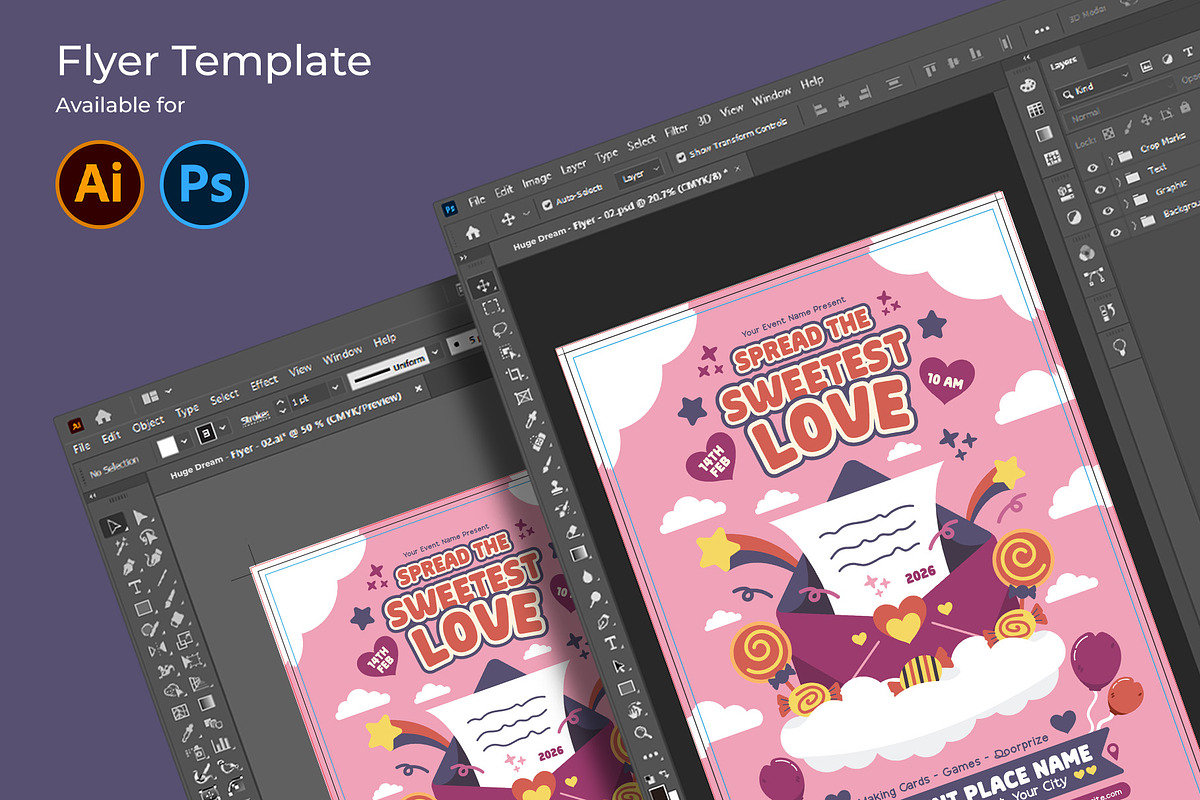Select the Frame tool in Photoshop

click(523, 396)
